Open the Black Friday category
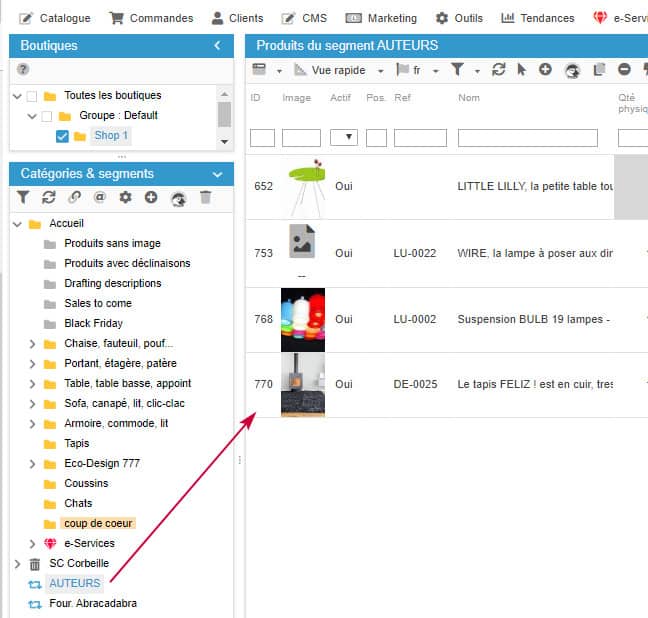 click(91, 324)
